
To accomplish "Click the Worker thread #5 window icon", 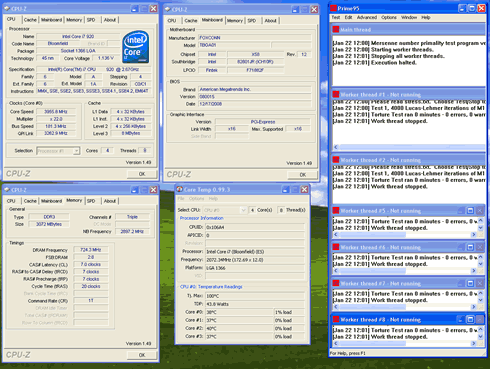I will (336, 211).
